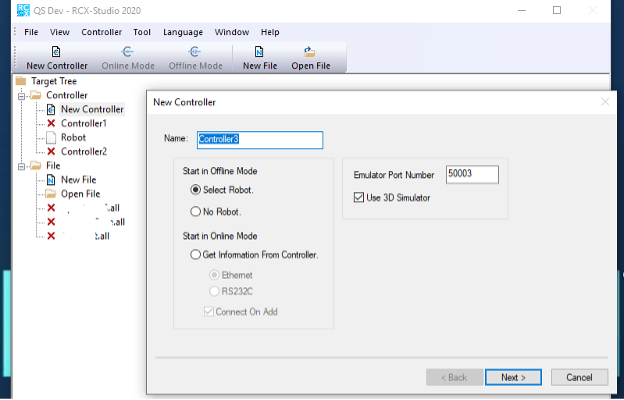Click the Online Mode toolbar icon
This screenshot has width=624, height=400.
(x=126, y=52)
